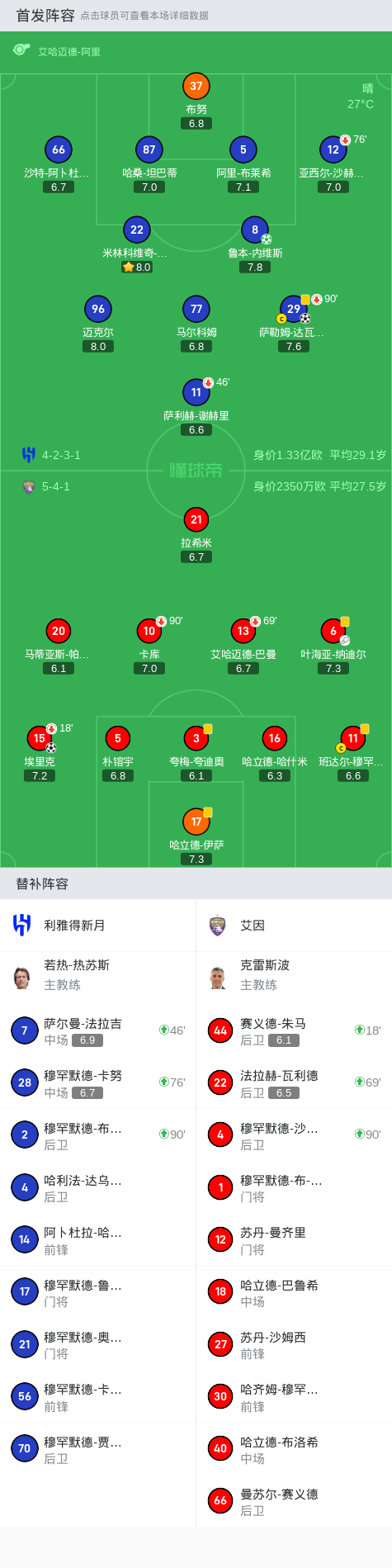View coach Crespo's profile photo
This screenshot has width=392, height=1568.
[x=218, y=978]
